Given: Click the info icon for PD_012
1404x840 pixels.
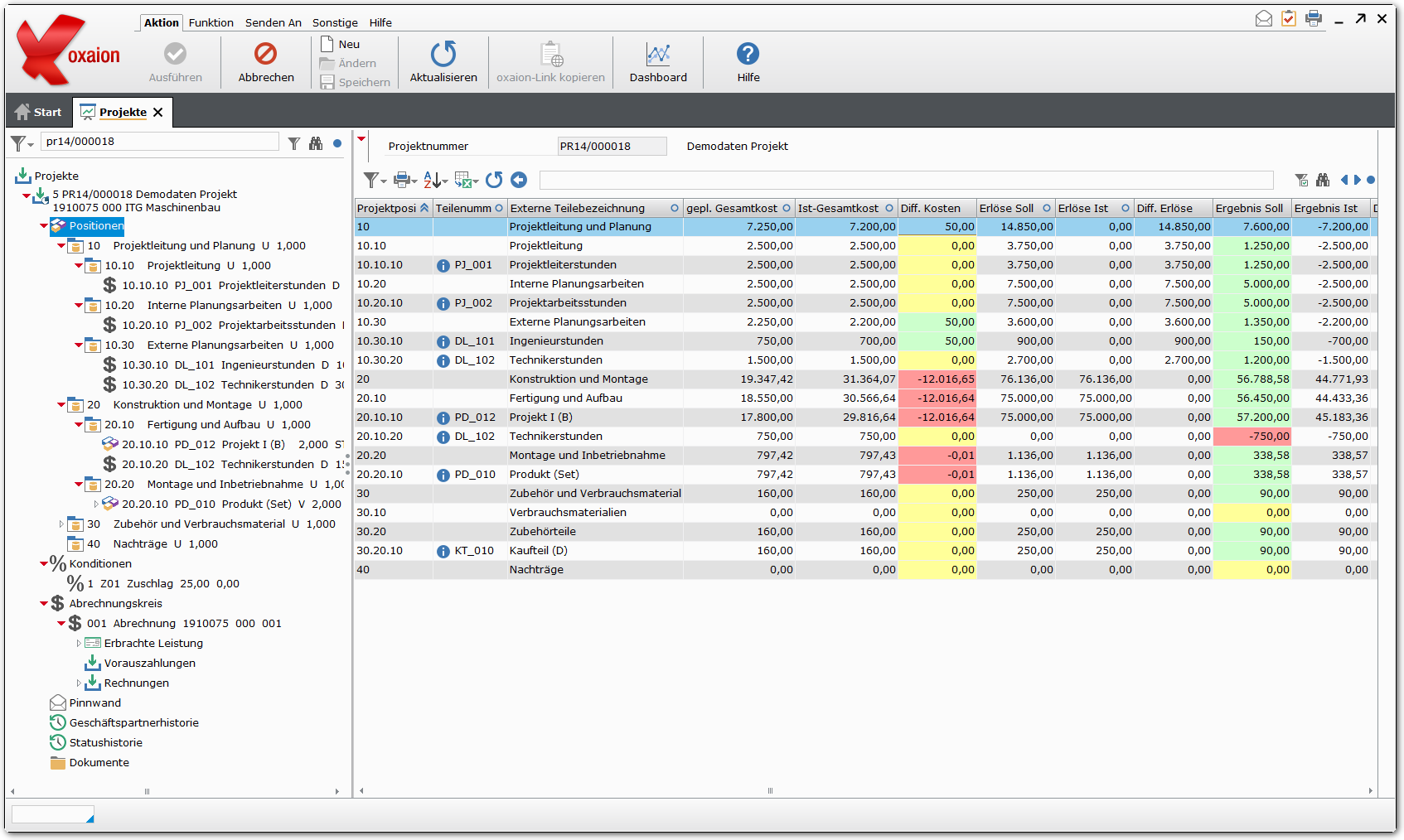Looking at the screenshot, I should [x=443, y=418].
